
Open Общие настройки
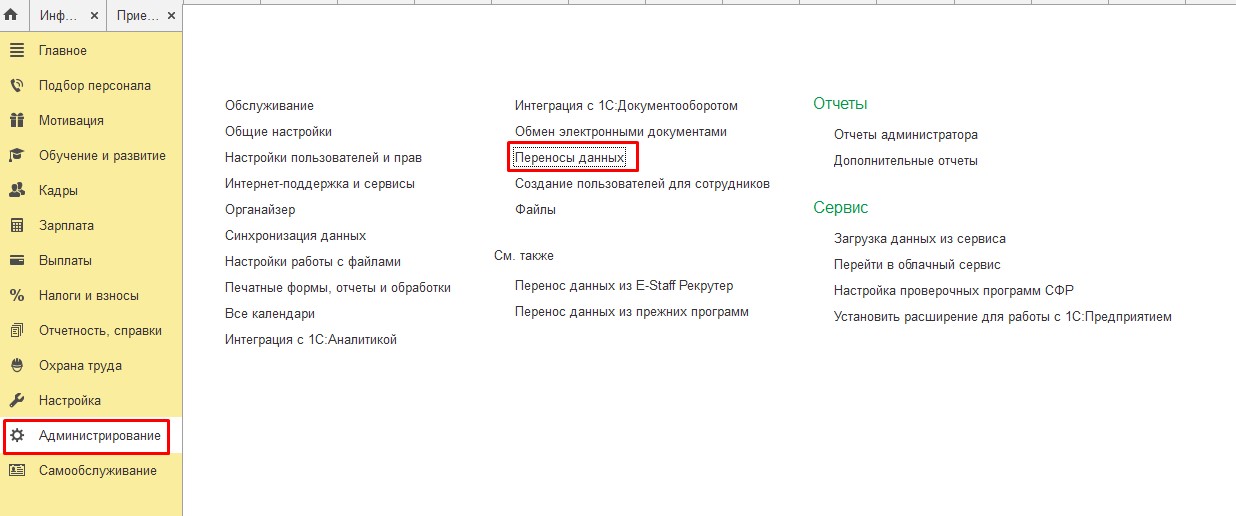coord(278,132)
